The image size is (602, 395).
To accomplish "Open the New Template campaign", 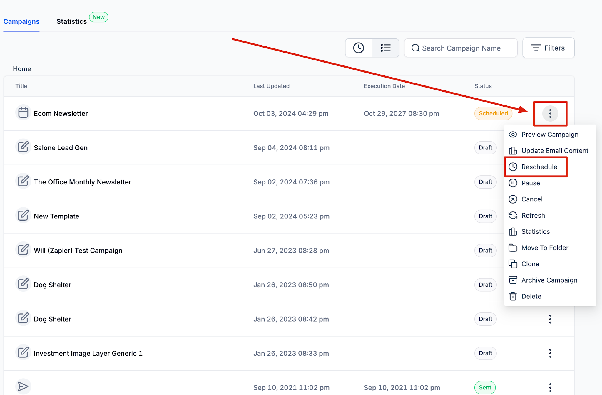I will tap(56, 217).
